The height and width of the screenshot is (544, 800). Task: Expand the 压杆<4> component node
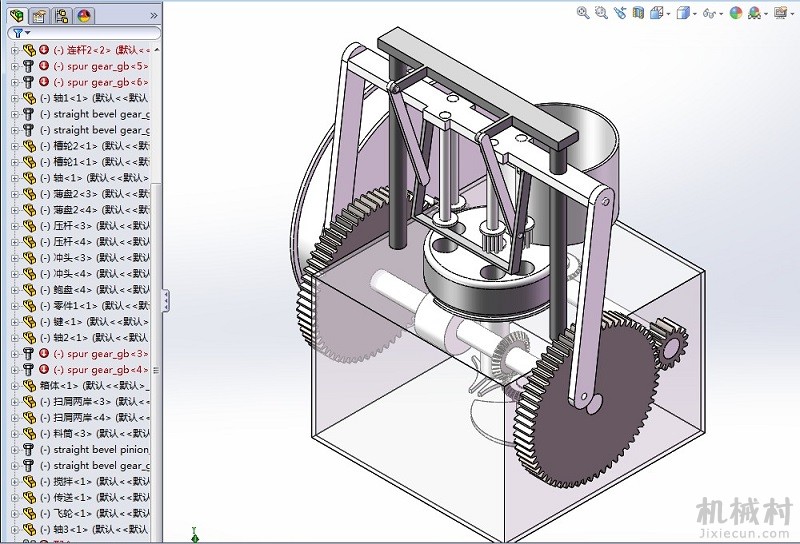click(15, 242)
